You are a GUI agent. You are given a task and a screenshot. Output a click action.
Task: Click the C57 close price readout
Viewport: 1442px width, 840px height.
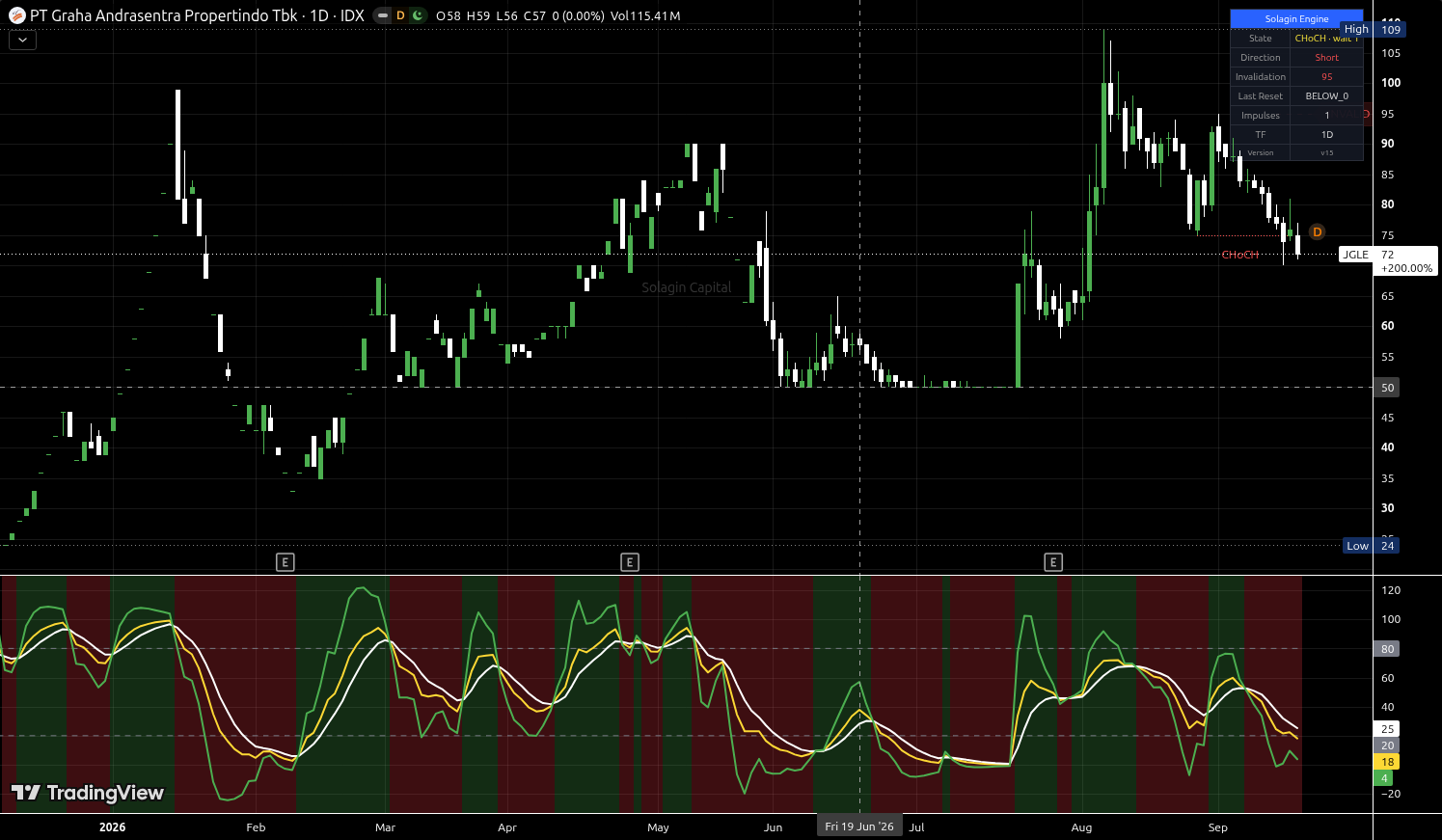pos(534,15)
